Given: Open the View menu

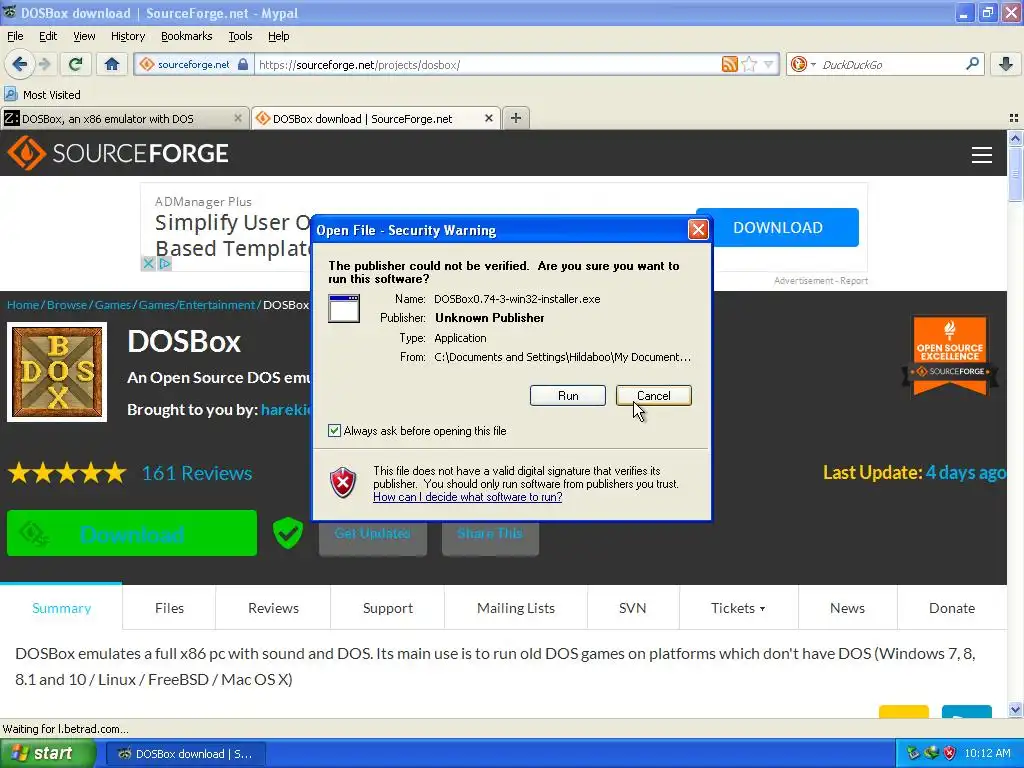Looking at the screenshot, I should (x=84, y=36).
